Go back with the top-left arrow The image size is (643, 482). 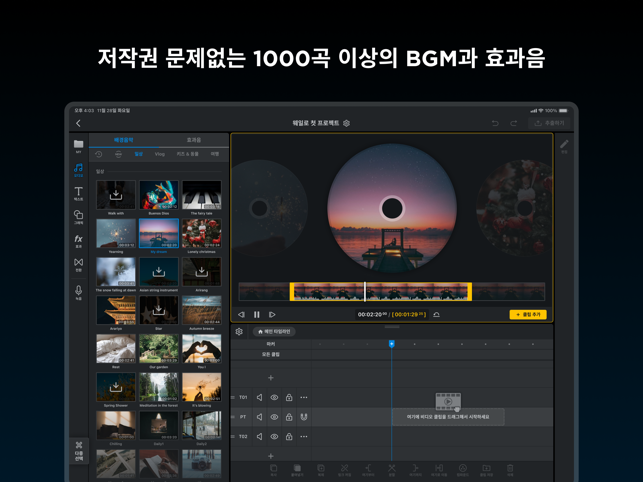click(78, 123)
